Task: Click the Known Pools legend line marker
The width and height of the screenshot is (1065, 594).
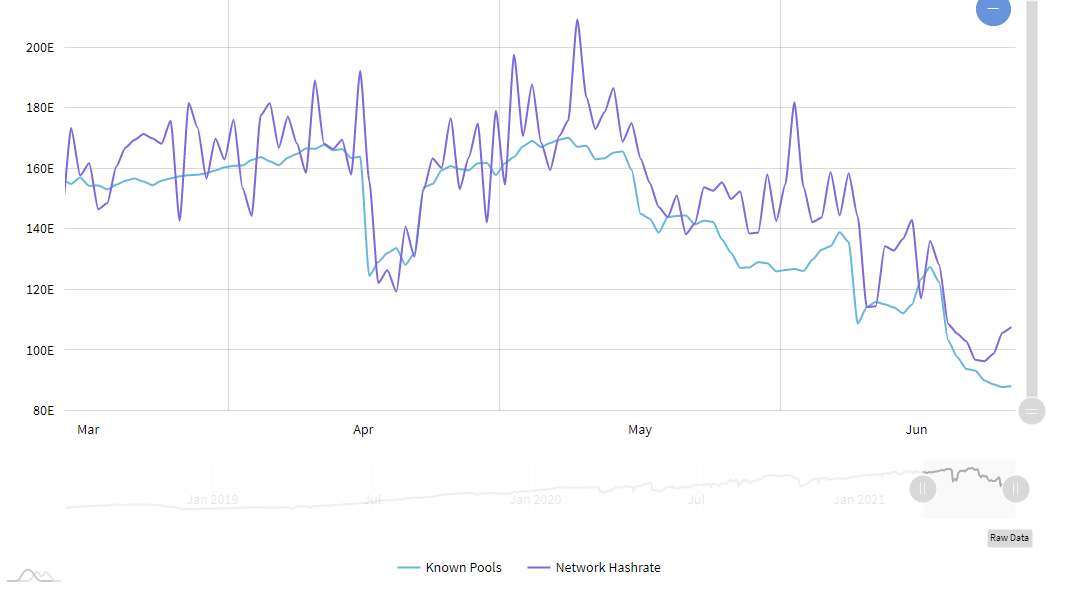Action: [408, 568]
